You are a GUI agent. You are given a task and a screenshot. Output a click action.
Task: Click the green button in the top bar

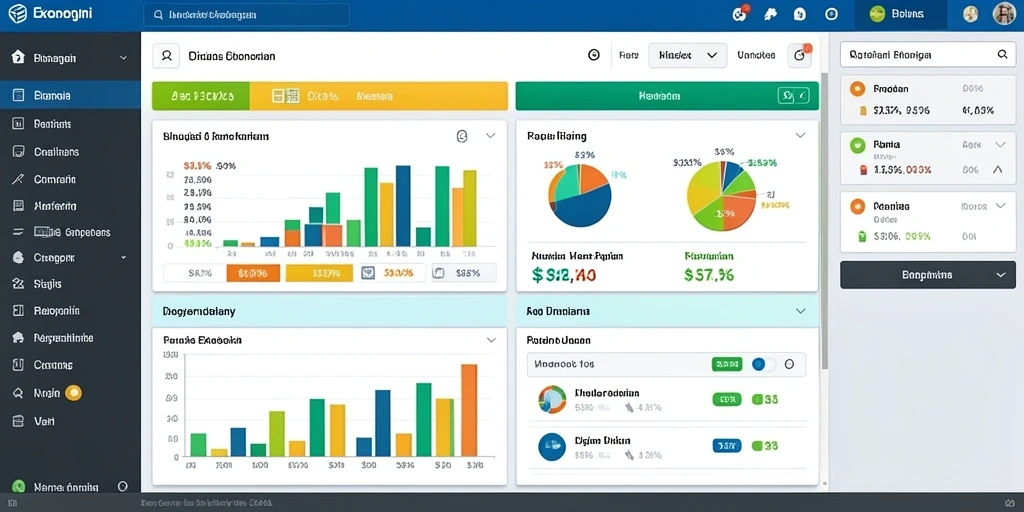click(901, 14)
